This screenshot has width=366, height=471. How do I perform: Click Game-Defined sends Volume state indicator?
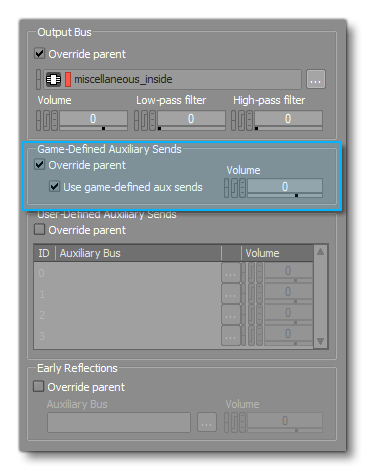pos(242,188)
